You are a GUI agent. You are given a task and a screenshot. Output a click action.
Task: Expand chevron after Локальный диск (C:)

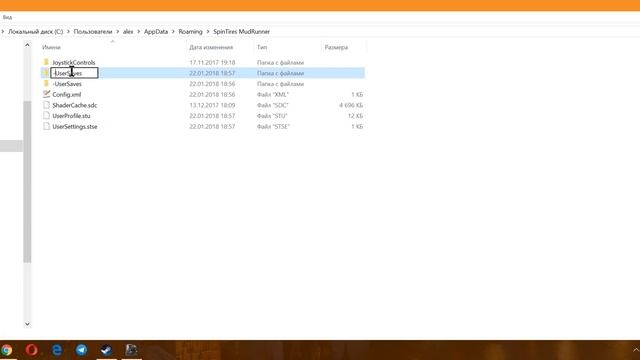68,31
